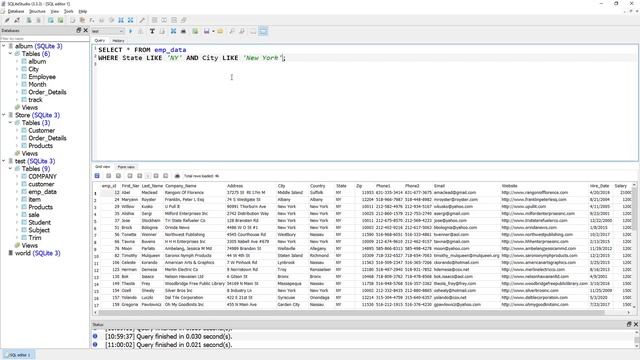Click the Website column header
The image size is (640, 360).
544,186
